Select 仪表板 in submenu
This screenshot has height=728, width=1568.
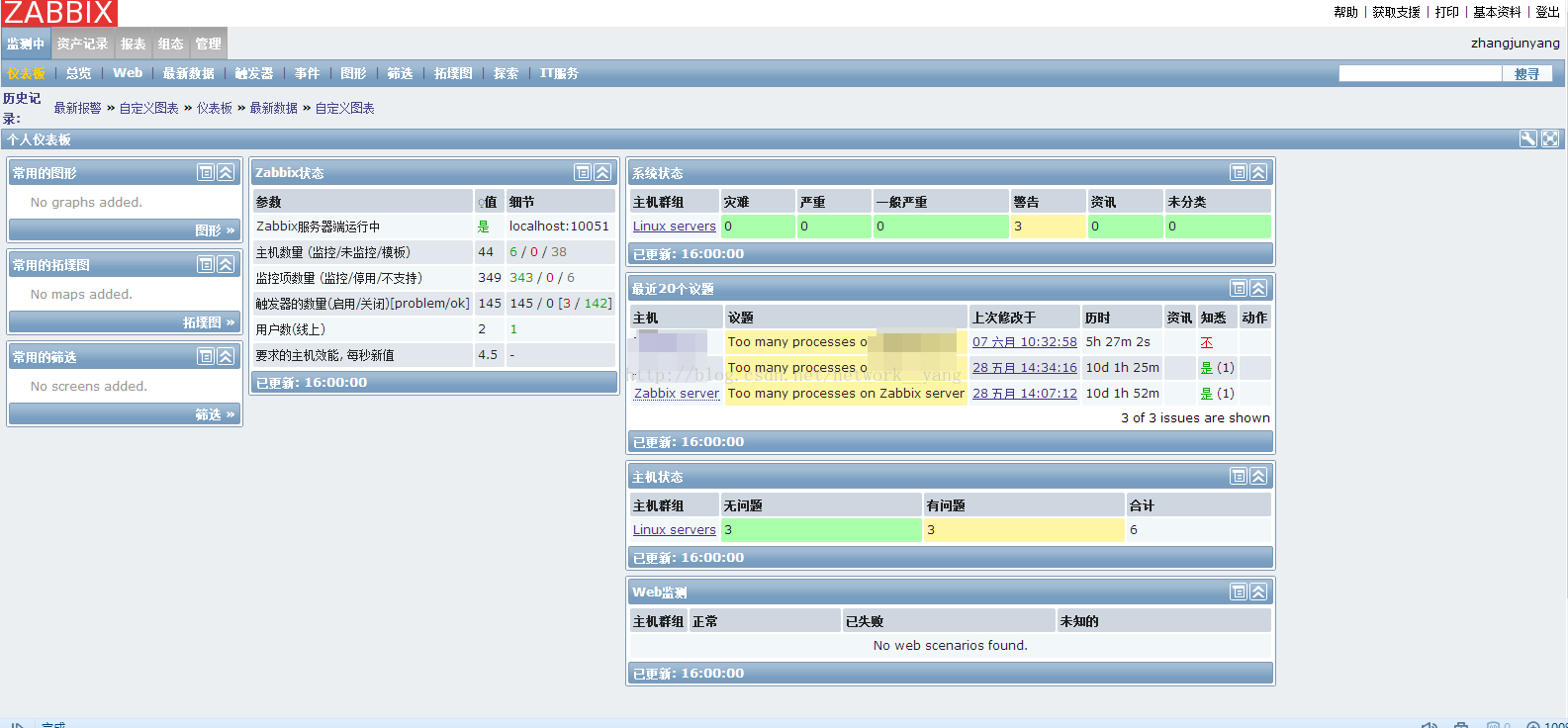(x=27, y=73)
